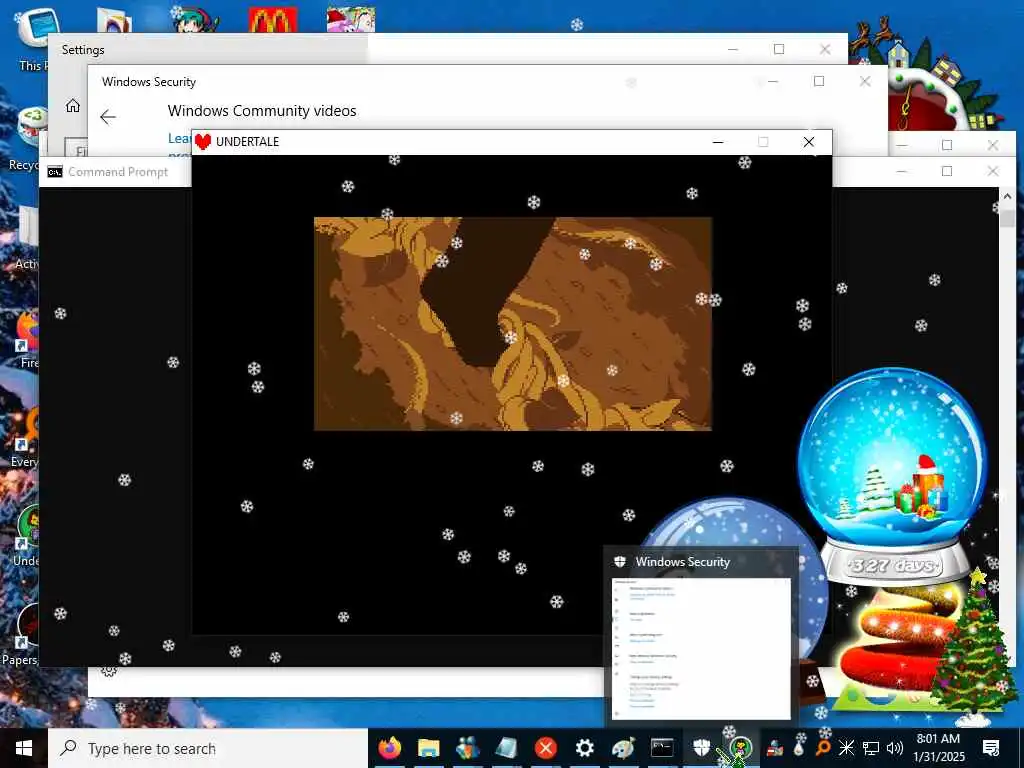Click the sepia game scene in Undertale
This screenshot has height=768, width=1024.
click(513, 324)
